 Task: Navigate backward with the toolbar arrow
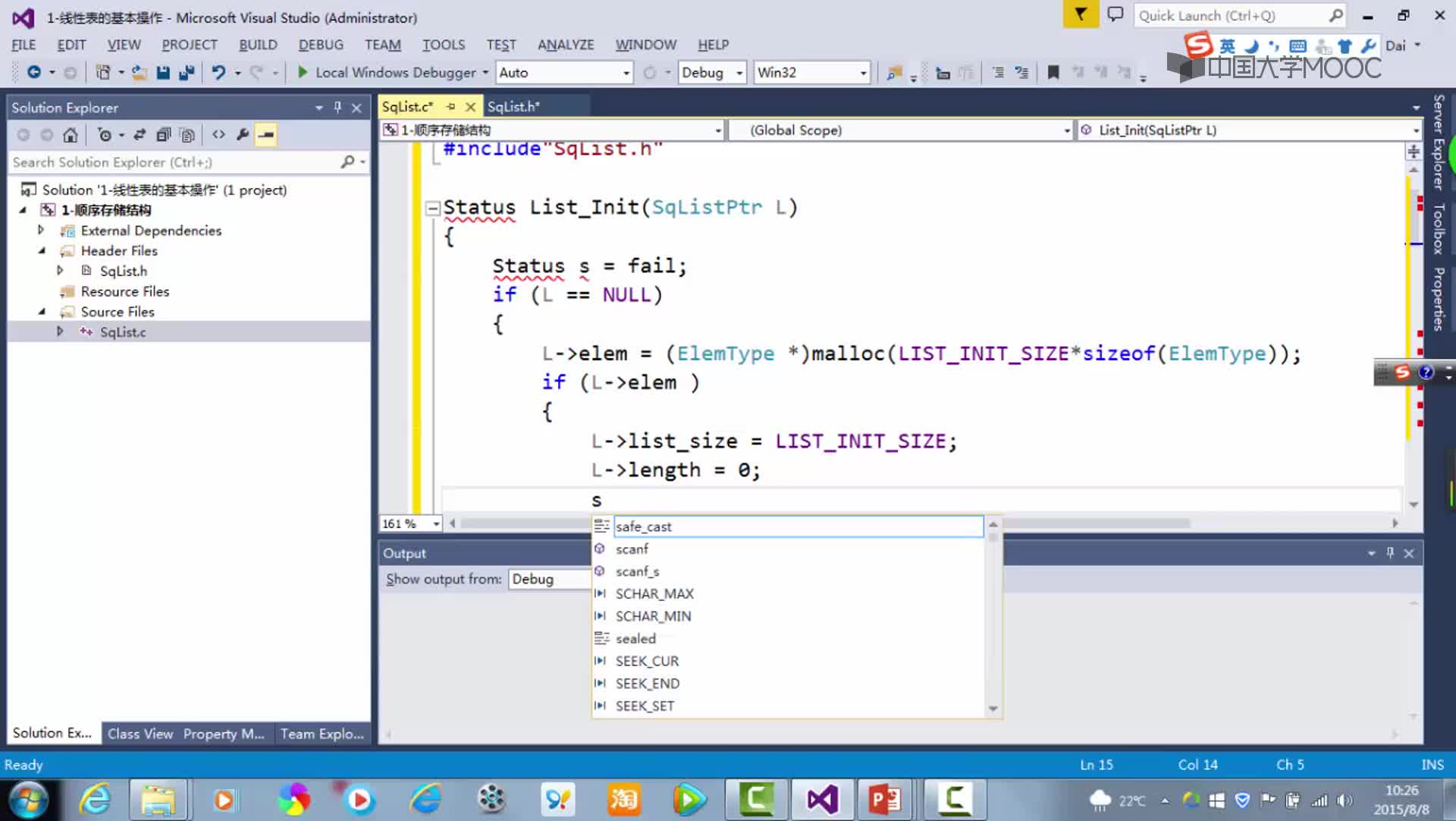point(33,72)
